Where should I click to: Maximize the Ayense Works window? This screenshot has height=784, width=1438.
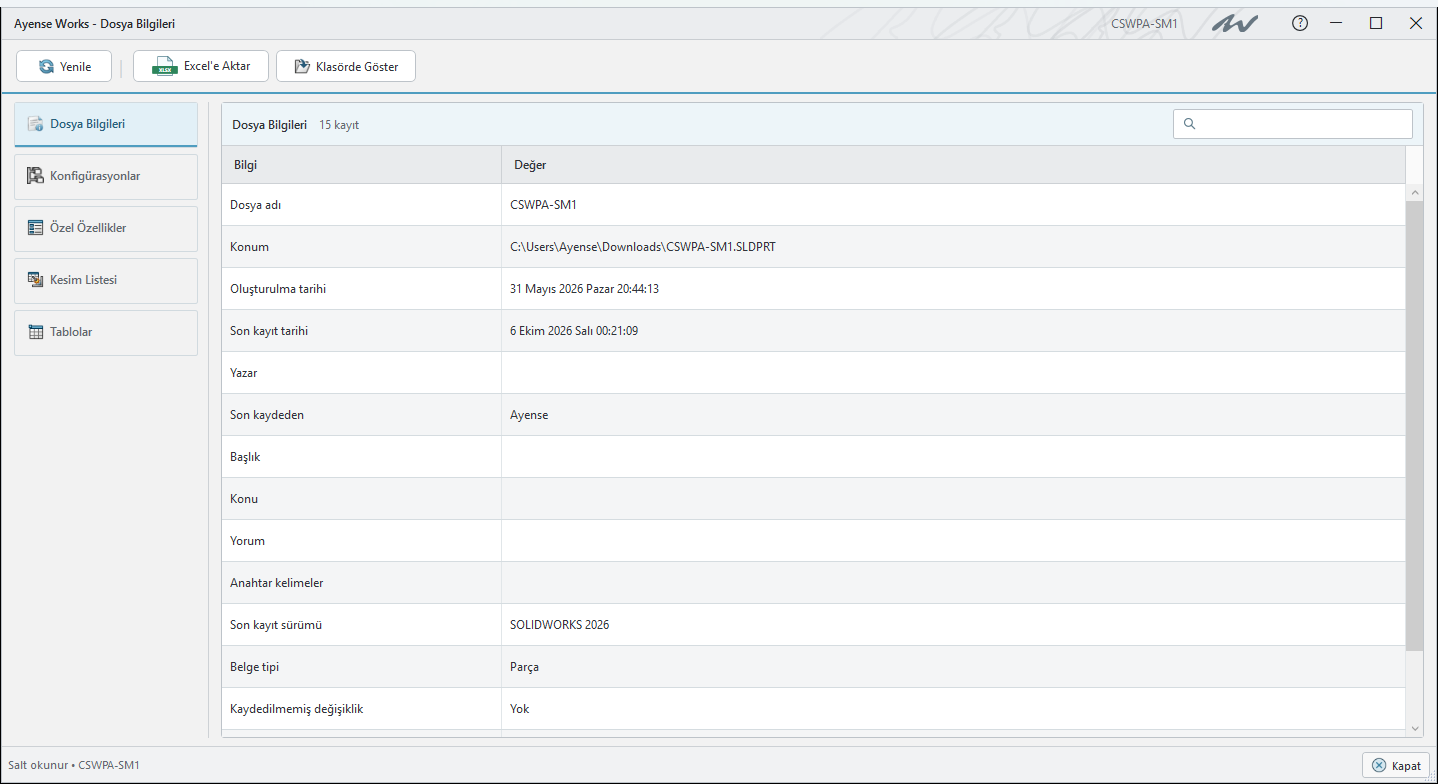[x=1376, y=23]
